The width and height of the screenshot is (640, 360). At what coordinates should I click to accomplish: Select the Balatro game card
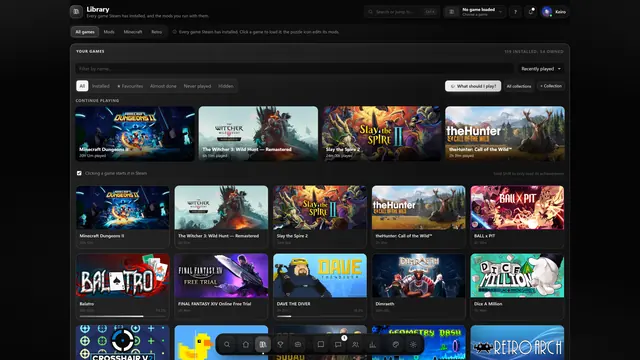122,286
